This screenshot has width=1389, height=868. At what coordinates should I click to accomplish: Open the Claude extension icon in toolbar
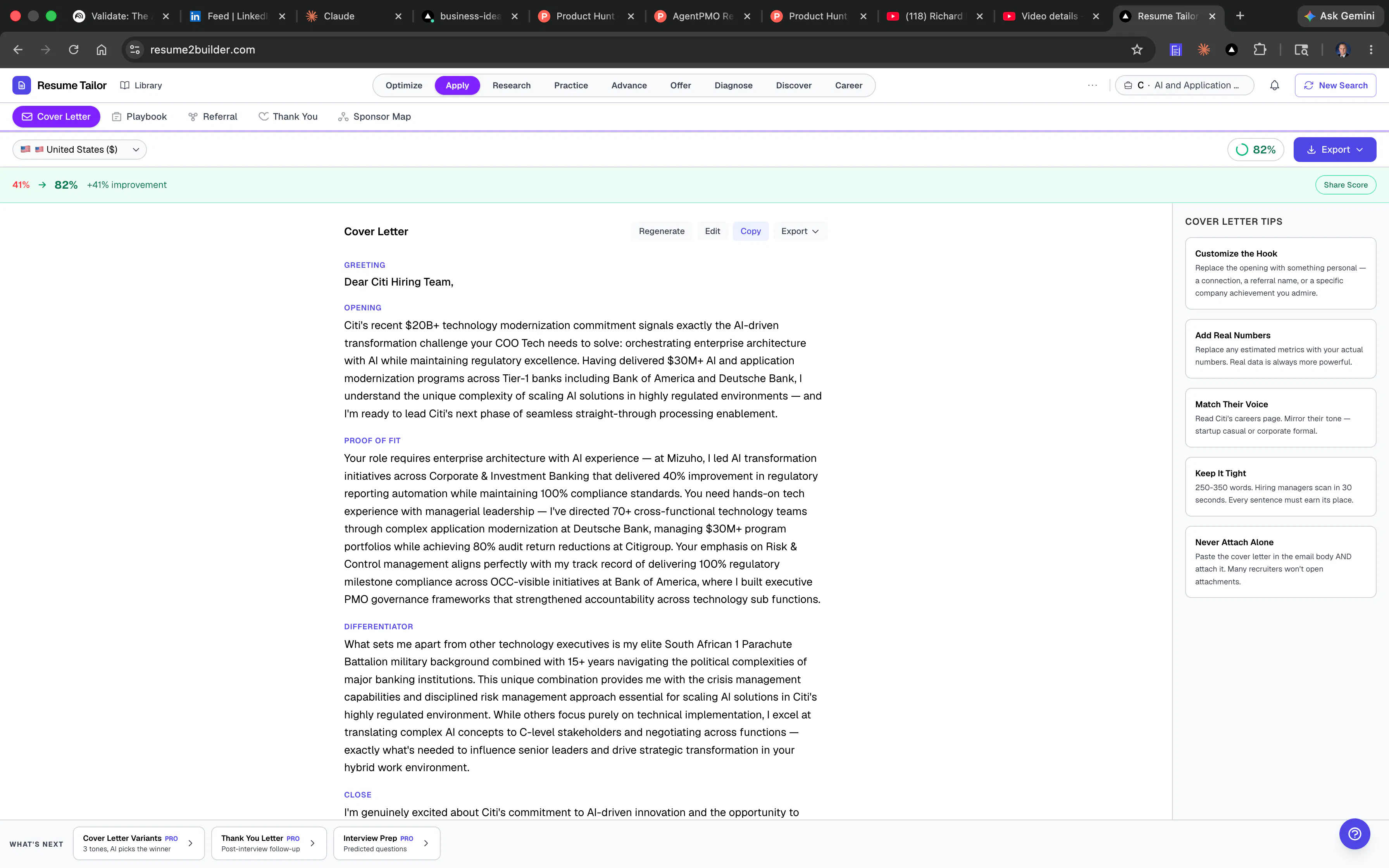pos(1204,50)
